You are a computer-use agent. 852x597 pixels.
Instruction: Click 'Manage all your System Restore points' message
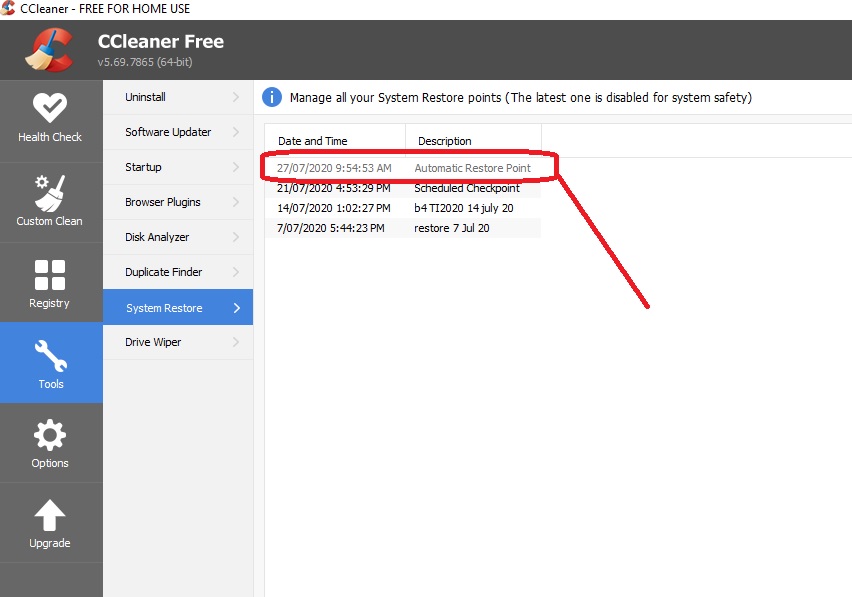(521, 97)
